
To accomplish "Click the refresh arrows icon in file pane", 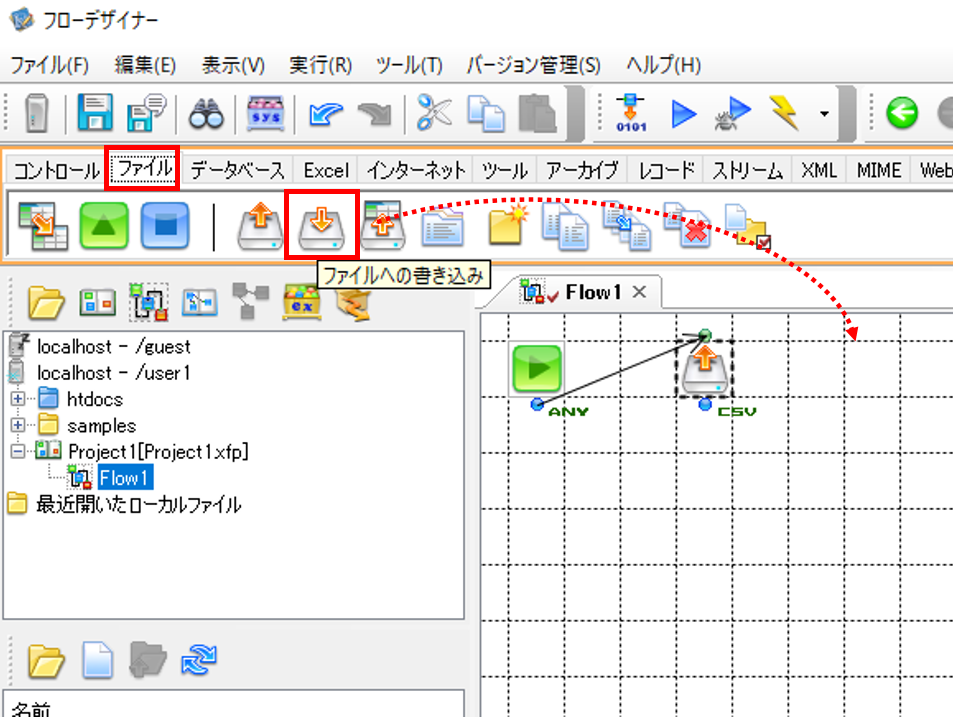I will coord(199,660).
